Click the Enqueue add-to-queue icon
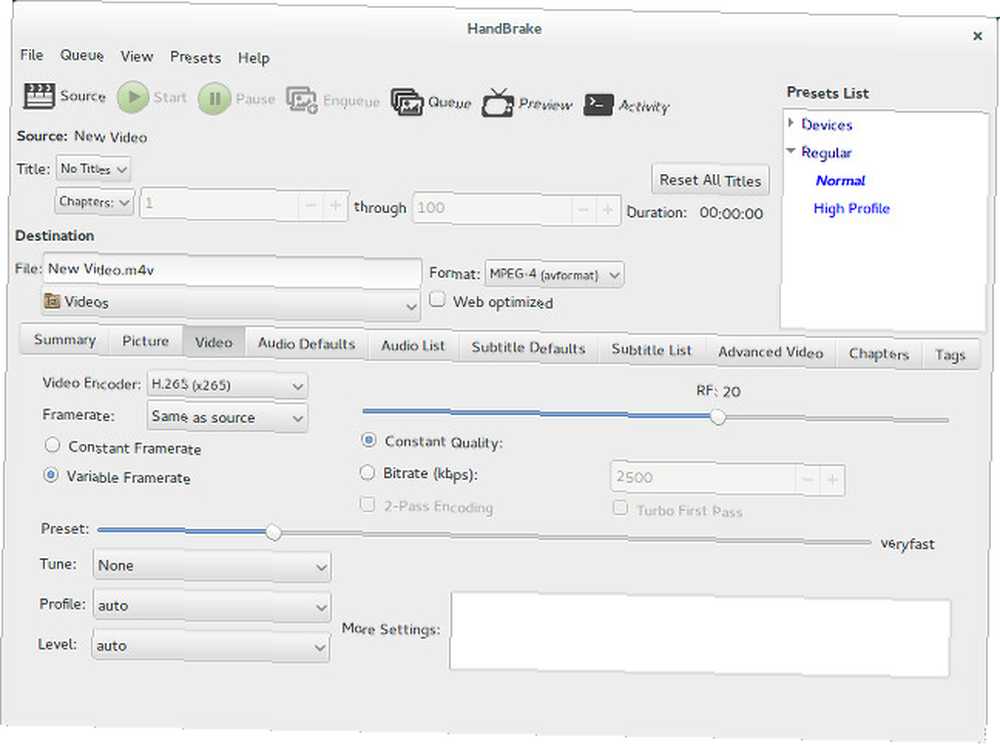 pyautogui.click(x=302, y=100)
